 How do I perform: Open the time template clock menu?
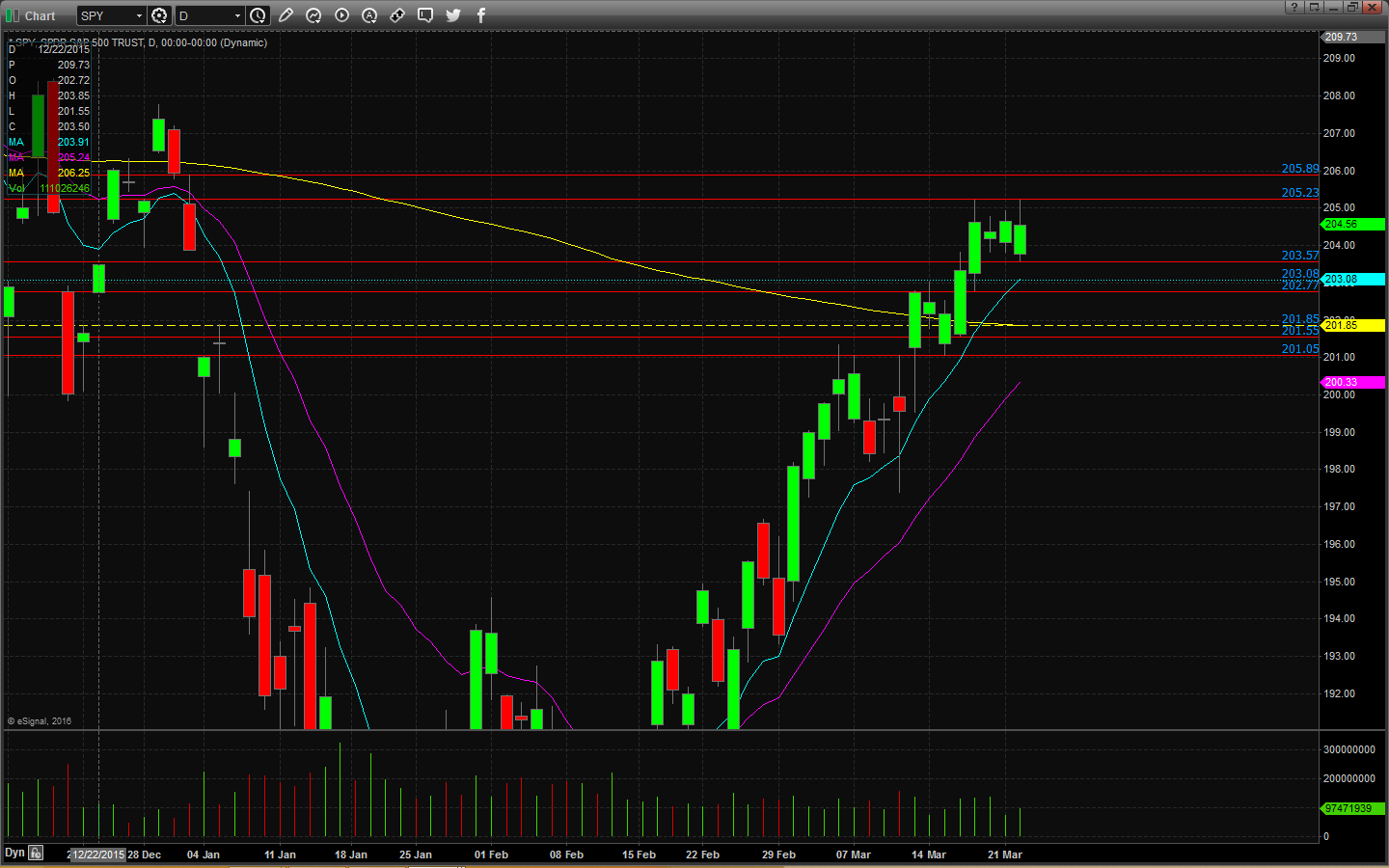(x=258, y=15)
